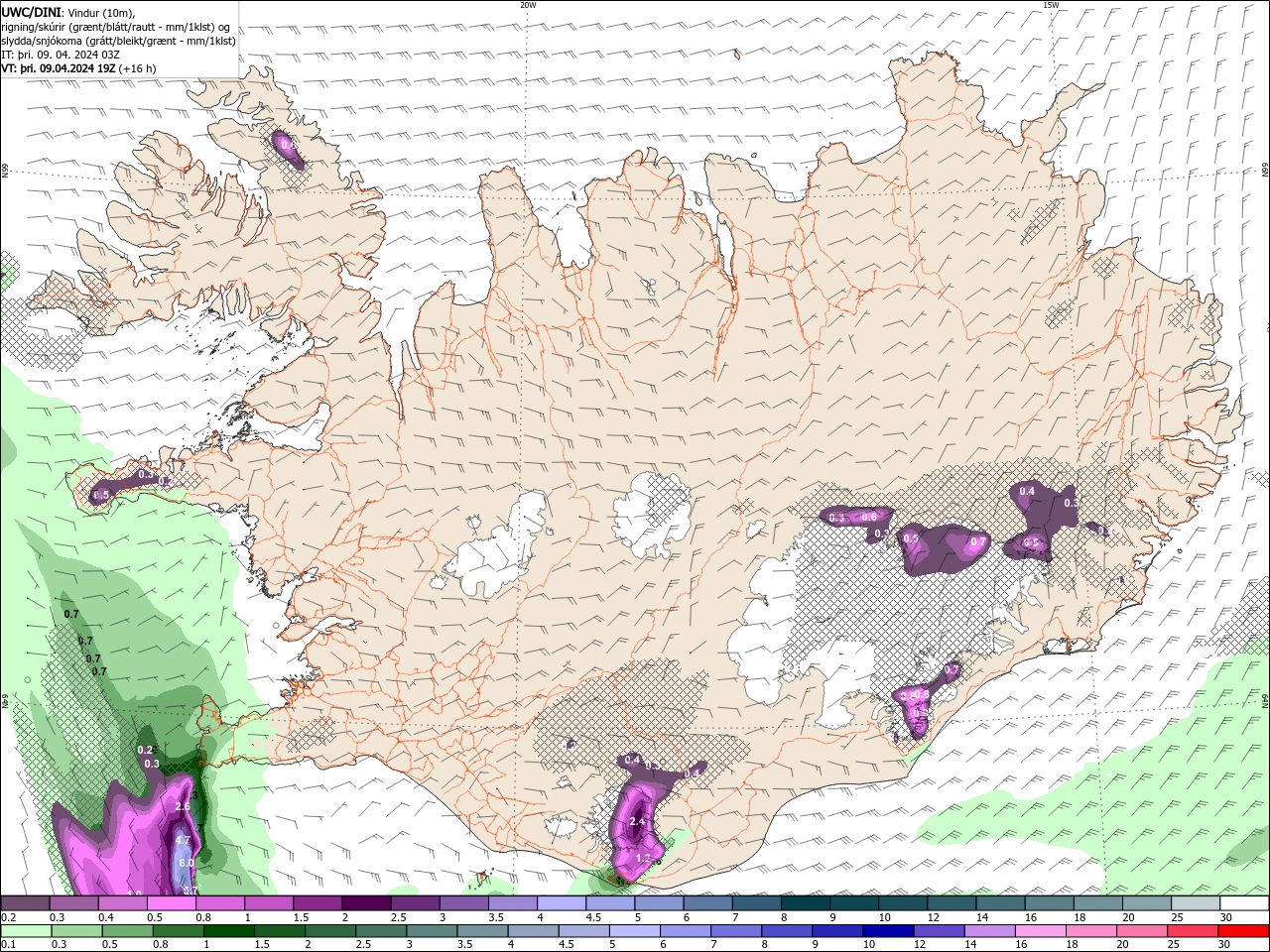Click the '0.2' value southwest of Reykjanes
The height and width of the screenshot is (952, 1270).
(145, 750)
